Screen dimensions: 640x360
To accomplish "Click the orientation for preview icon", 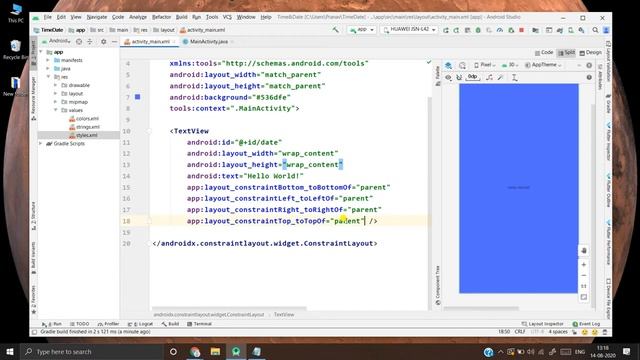I will 462,65.
